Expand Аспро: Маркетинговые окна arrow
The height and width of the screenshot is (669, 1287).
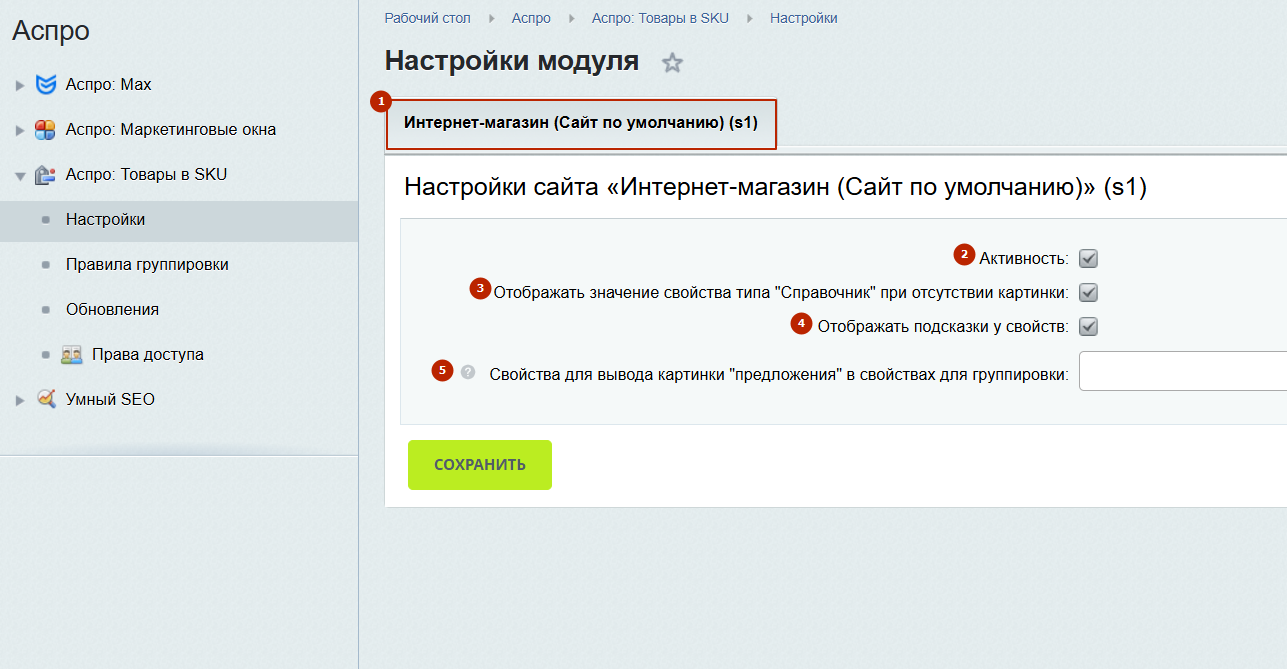(19, 131)
